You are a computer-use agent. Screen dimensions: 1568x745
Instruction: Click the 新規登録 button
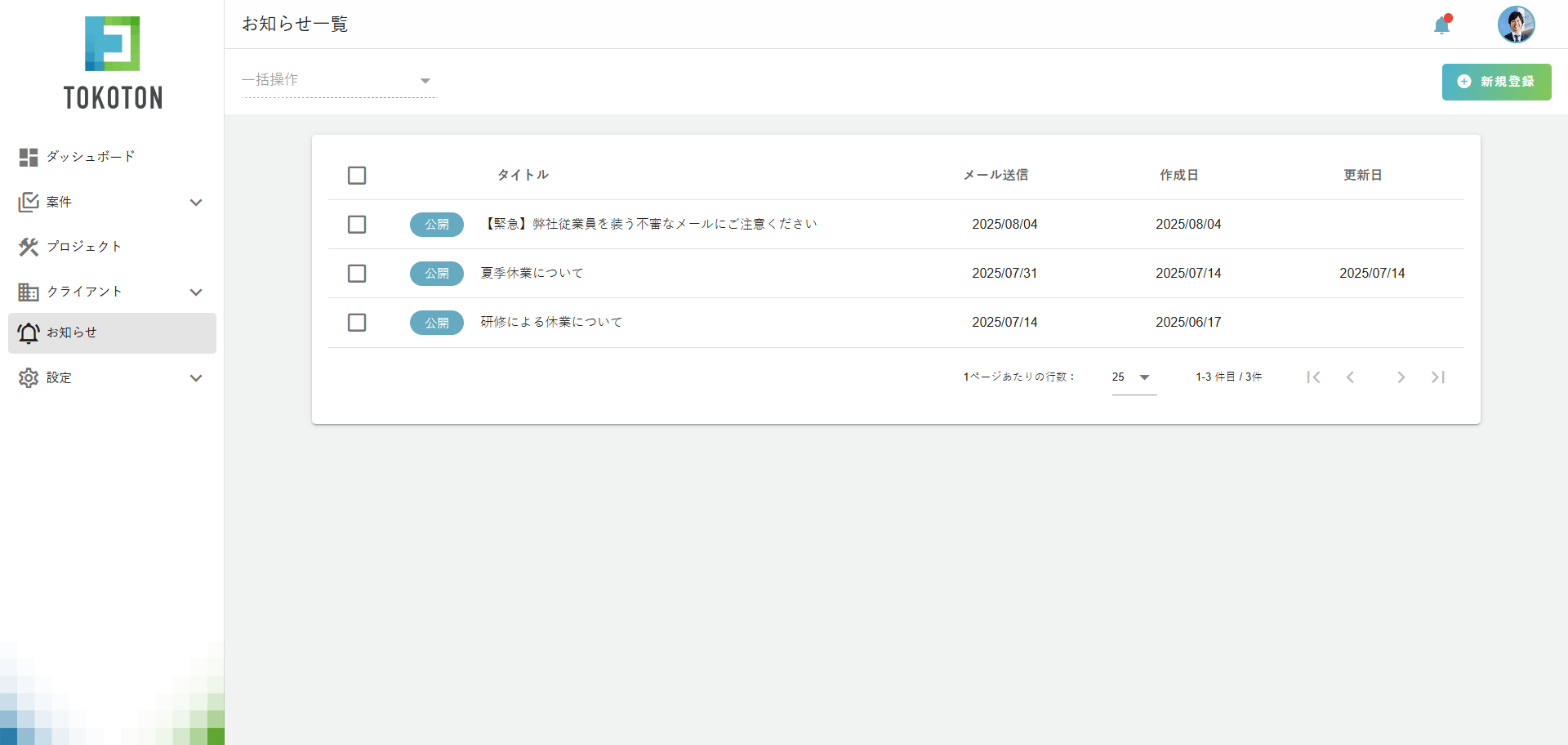(1496, 82)
